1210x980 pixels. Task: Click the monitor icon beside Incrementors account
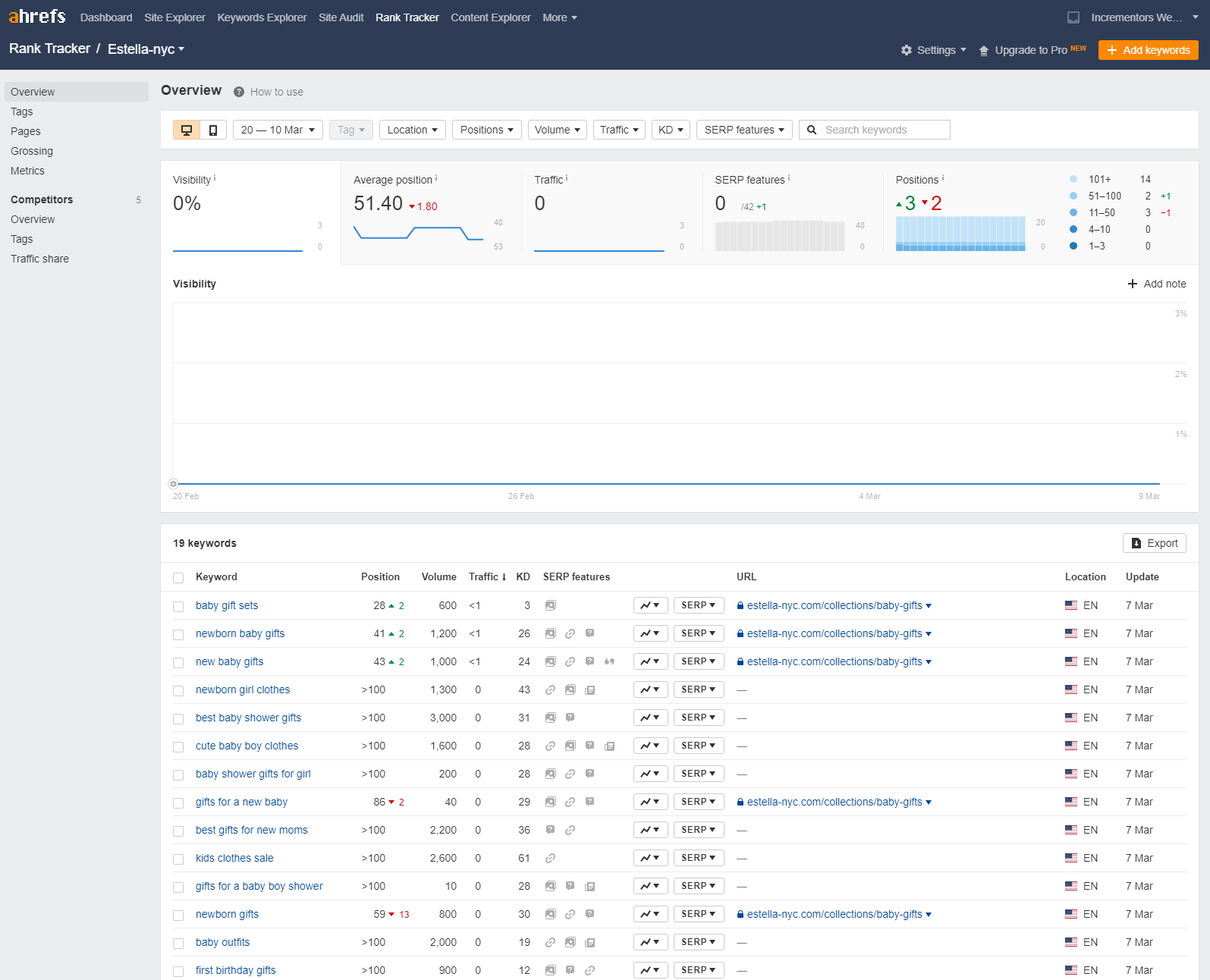1073,17
